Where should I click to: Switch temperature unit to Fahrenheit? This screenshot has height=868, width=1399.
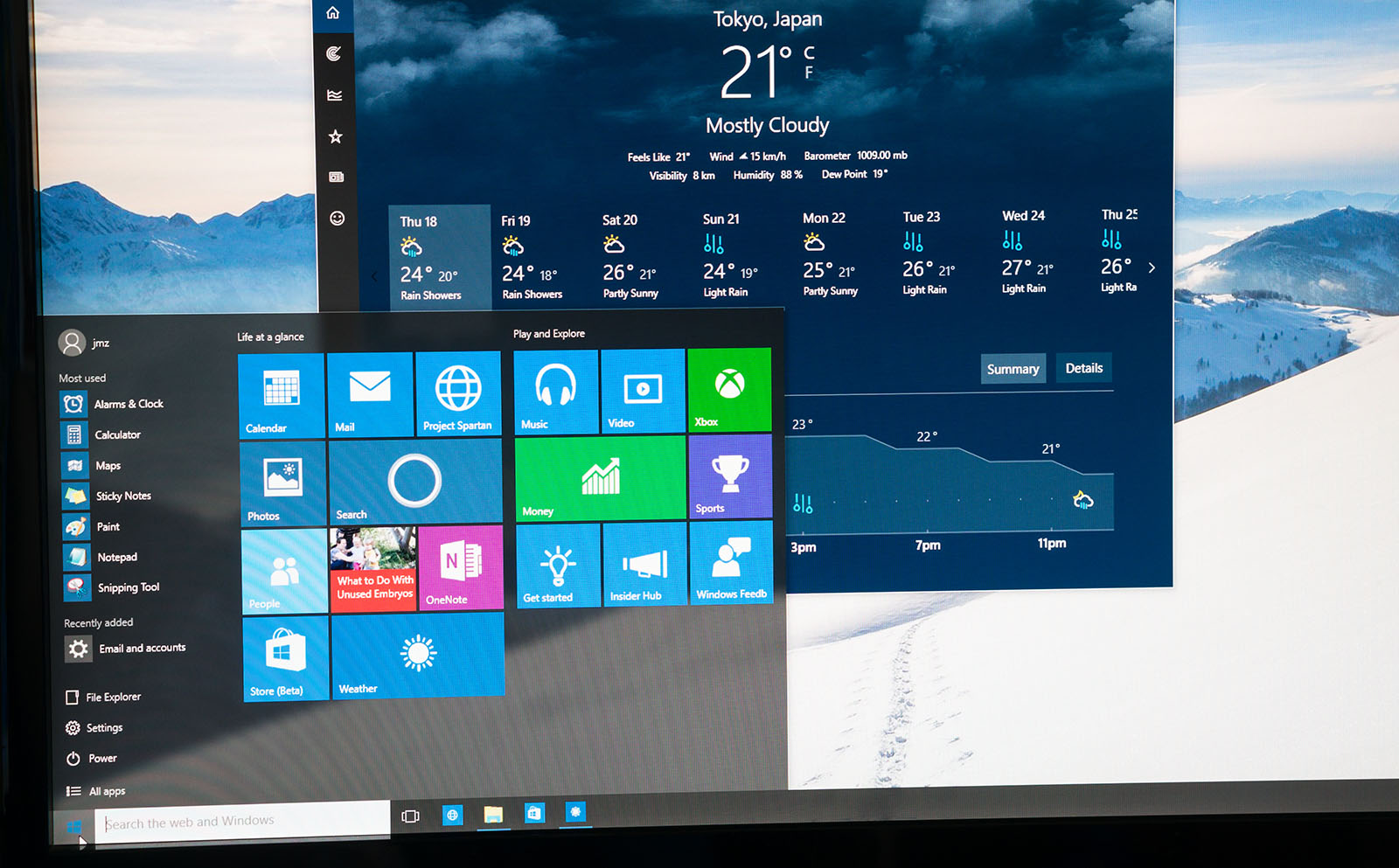[x=809, y=73]
